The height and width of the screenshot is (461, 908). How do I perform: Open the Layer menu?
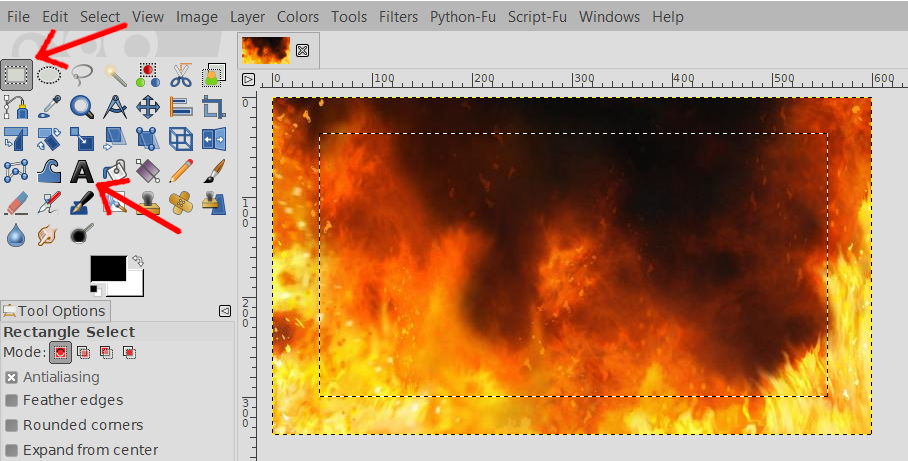247,17
